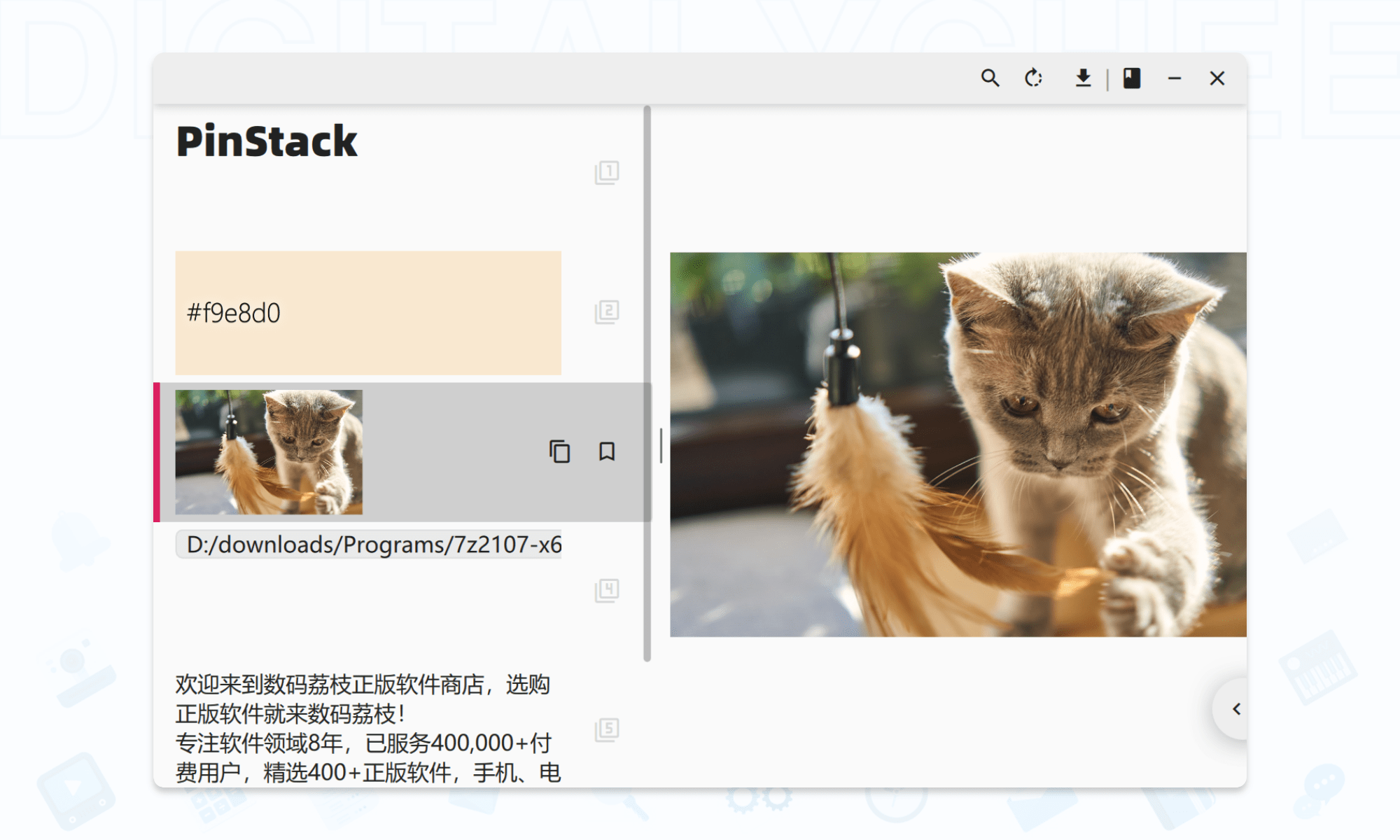Click shortcut number 1 icon beside PinStack
1400x840 pixels.
(x=607, y=172)
